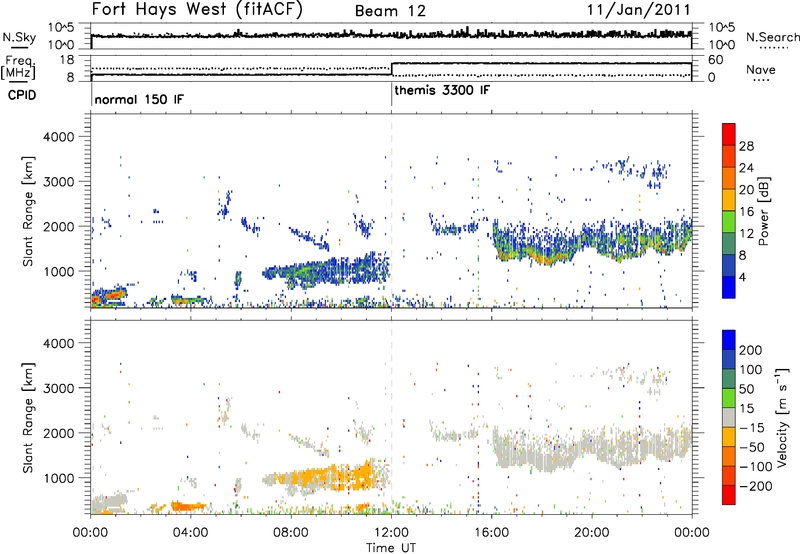Click the yellow-orange 16–20 dB swatch in Power colorbar
800x554 pixels.
pos(729,200)
